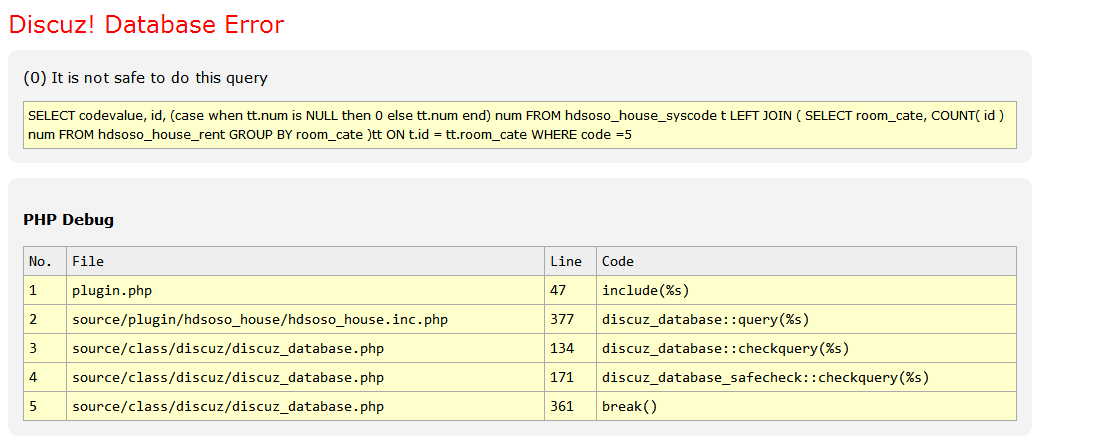Image resolution: width=1117 pixels, height=439 pixels.
Task: Click line number 134 cell
Action: pyautogui.click(x=562, y=348)
